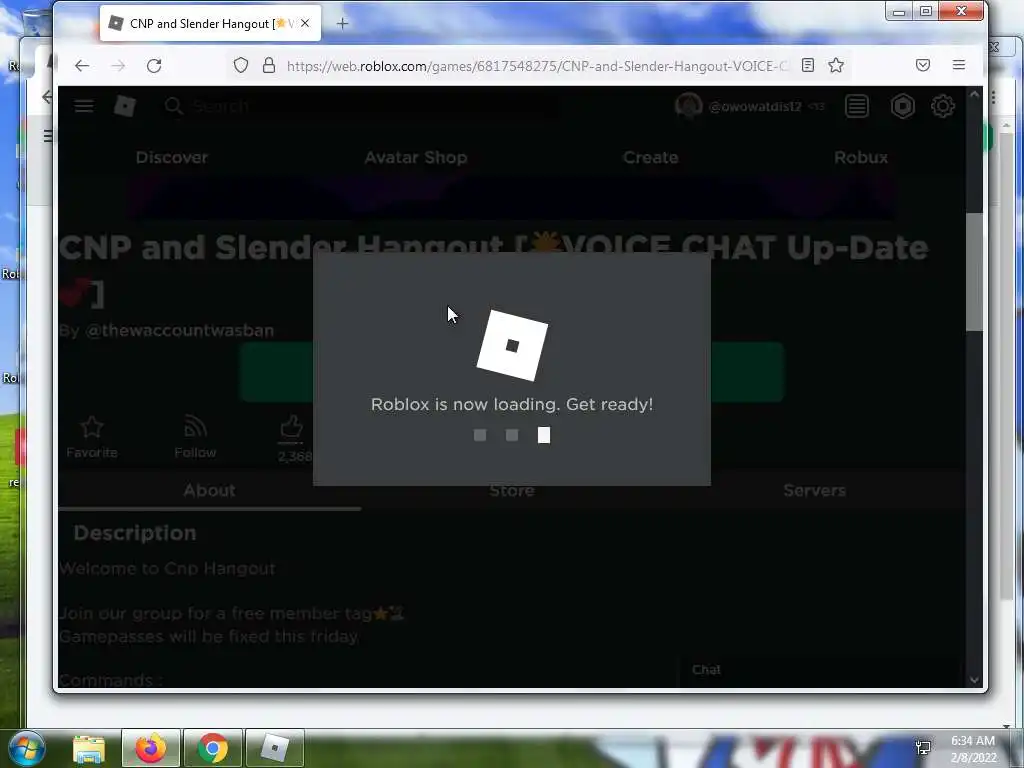1024x768 pixels.
Task: Save page to Pocket icon
Action: [x=923, y=65]
